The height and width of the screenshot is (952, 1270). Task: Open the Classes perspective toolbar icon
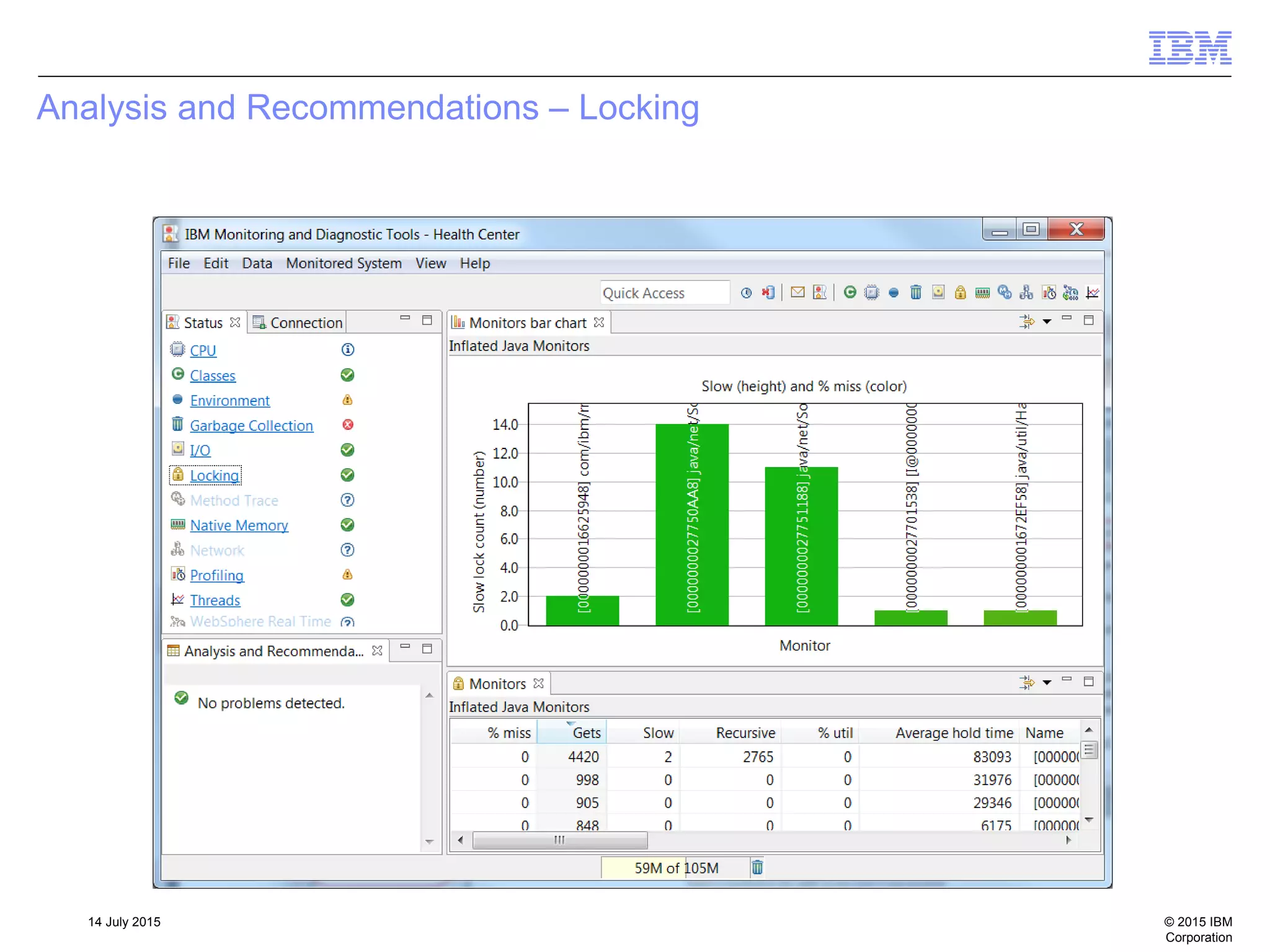click(x=850, y=292)
